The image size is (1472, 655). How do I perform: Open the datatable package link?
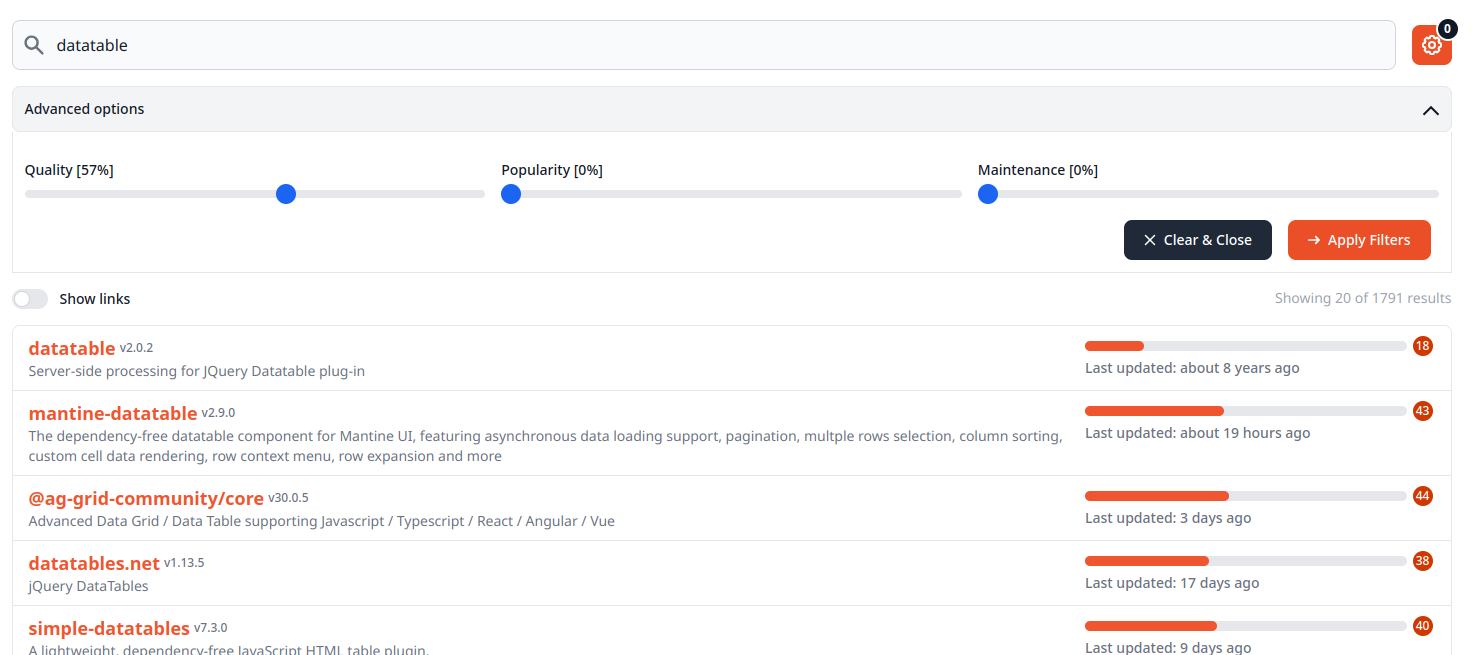pyautogui.click(x=72, y=348)
